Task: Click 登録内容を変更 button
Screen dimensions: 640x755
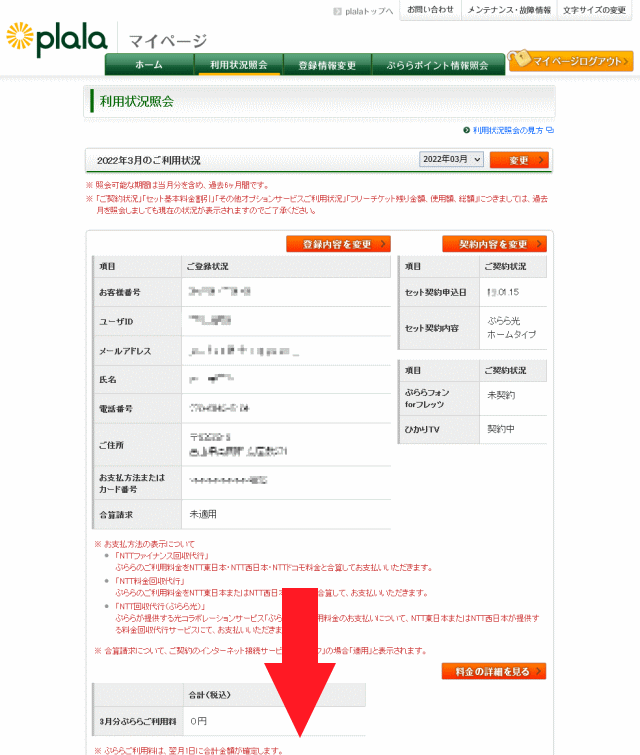Action: (338, 244)
